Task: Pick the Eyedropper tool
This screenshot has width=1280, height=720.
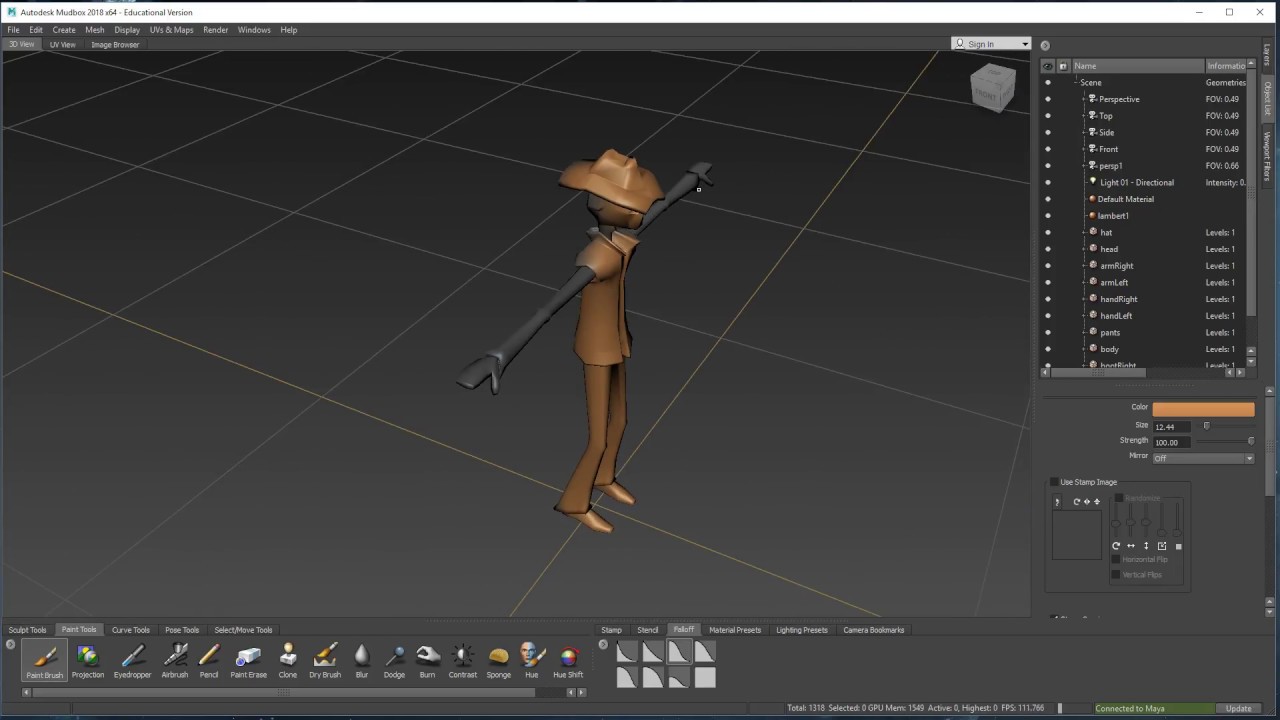Action: coord(132,661)
